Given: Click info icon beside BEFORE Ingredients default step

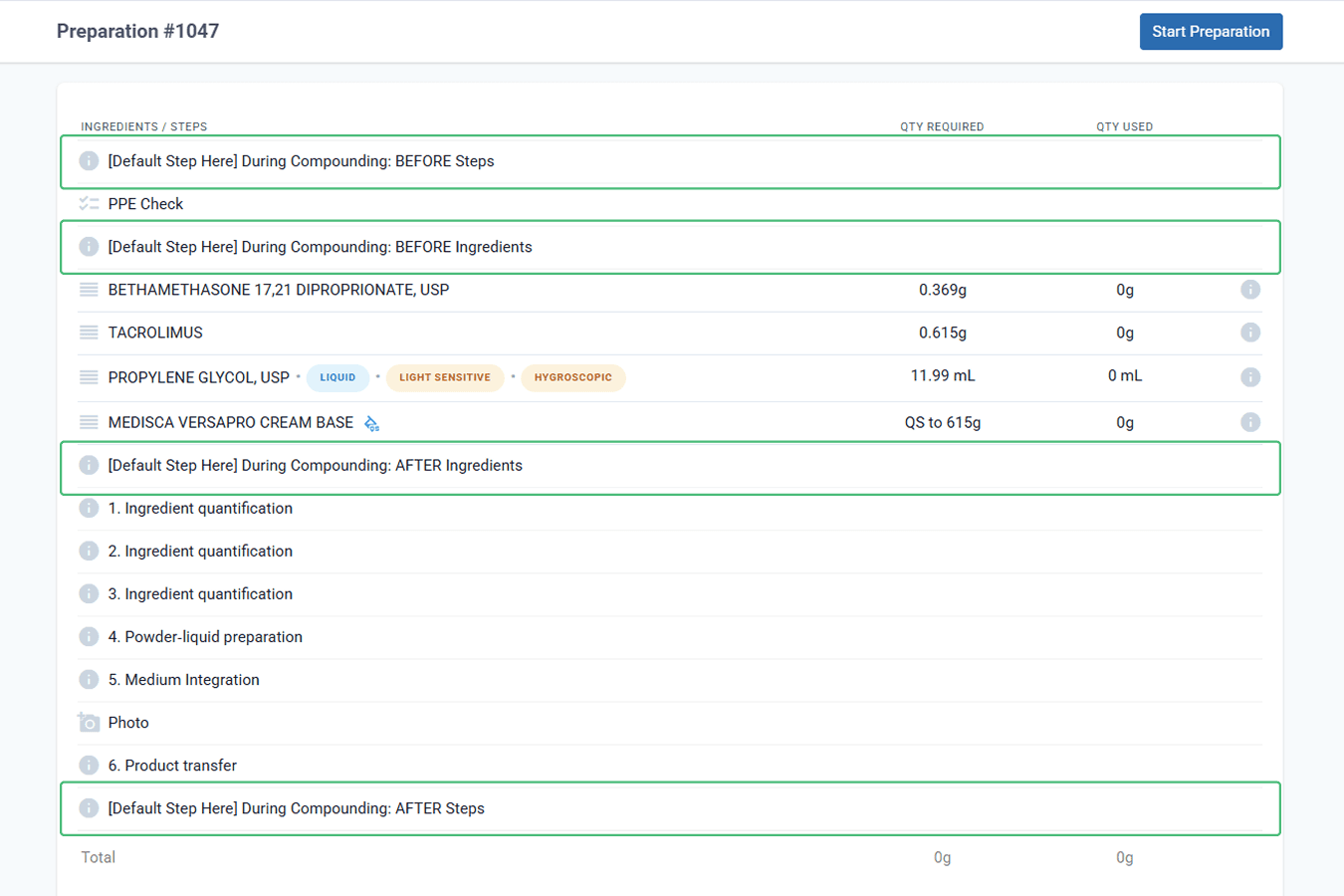Looking at the screenshot, I should (x=89, y=247).
